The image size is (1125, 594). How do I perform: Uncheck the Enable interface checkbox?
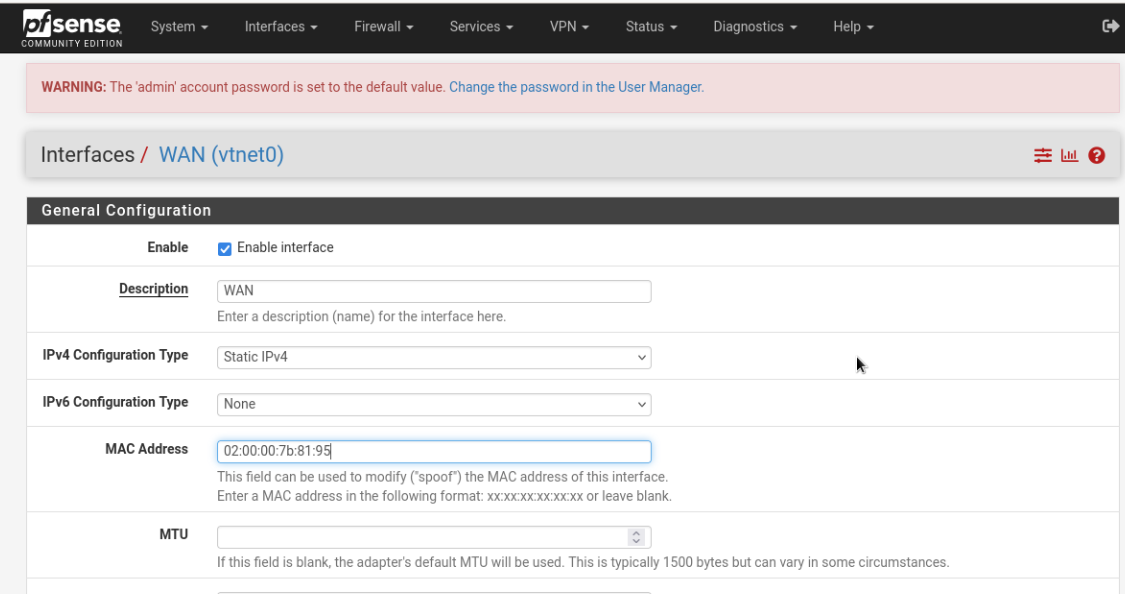[225, 248]
